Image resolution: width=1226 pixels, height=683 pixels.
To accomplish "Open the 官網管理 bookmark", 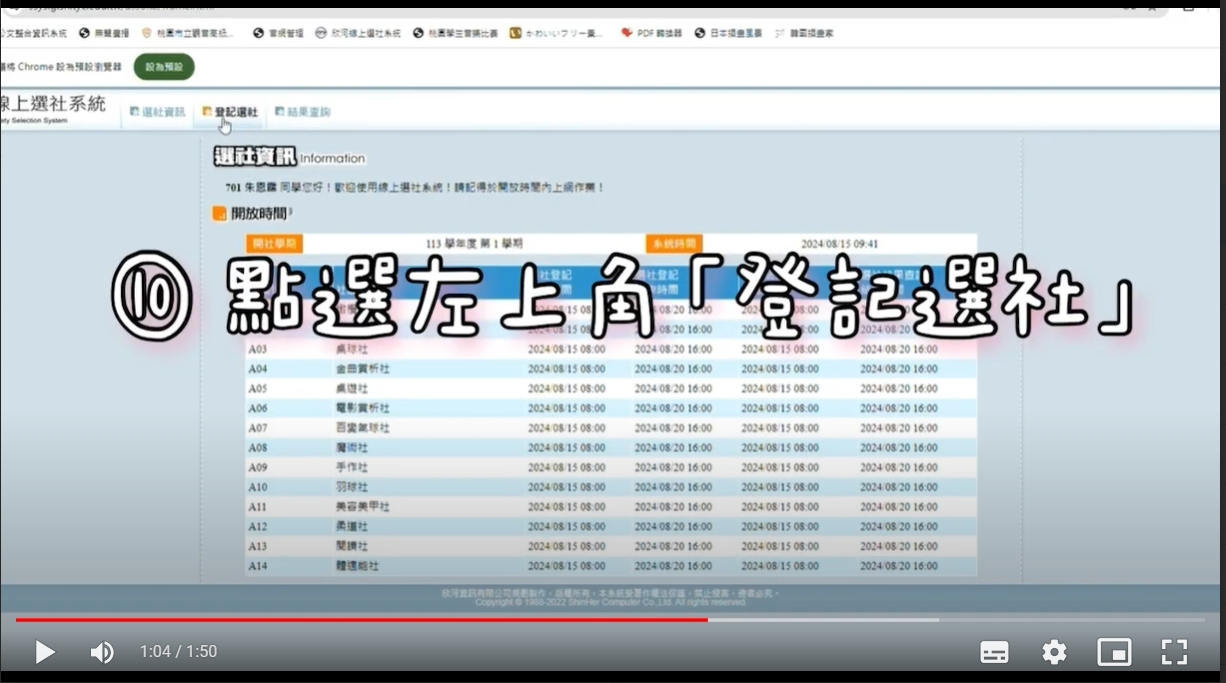I will coord(278,33).
